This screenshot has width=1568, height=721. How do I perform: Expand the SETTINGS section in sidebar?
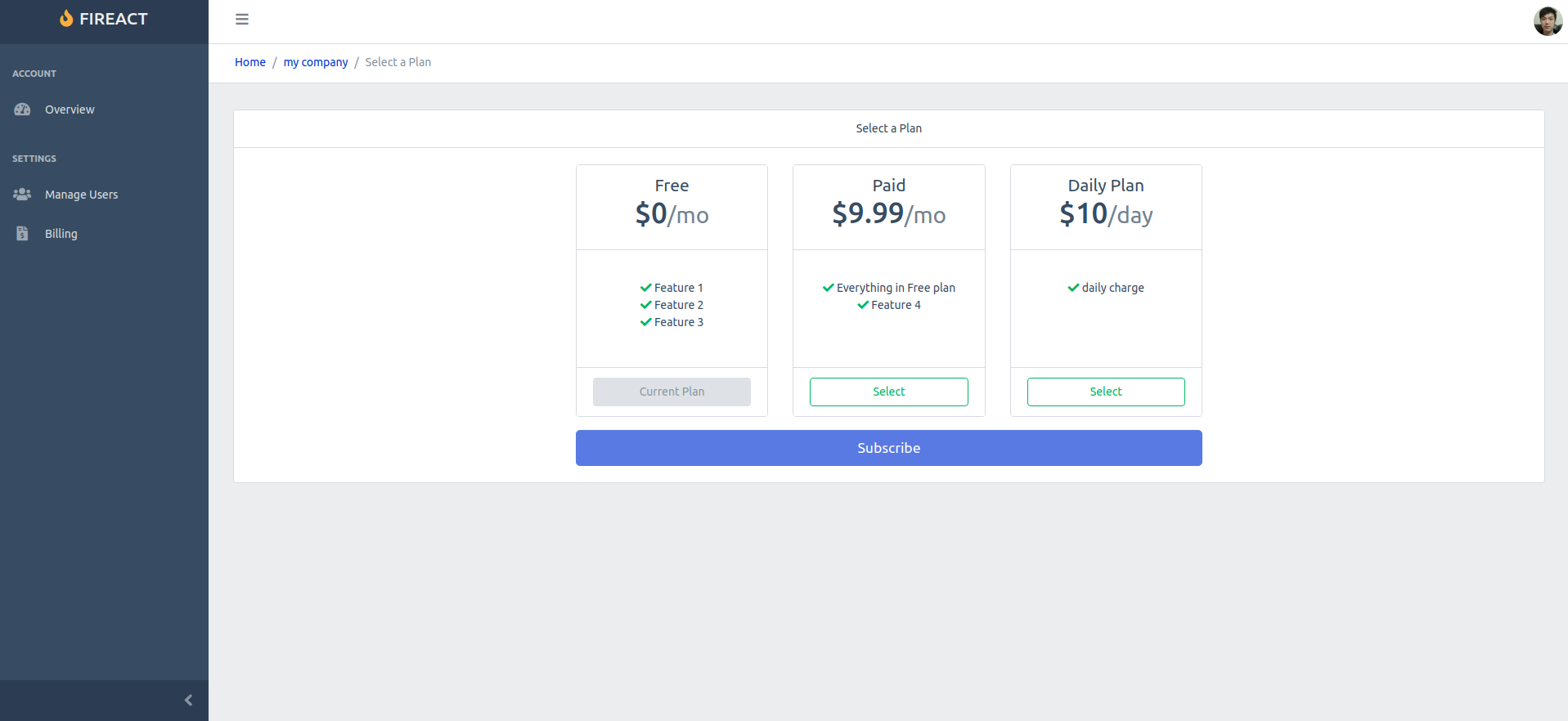click(x=34, y=159)
